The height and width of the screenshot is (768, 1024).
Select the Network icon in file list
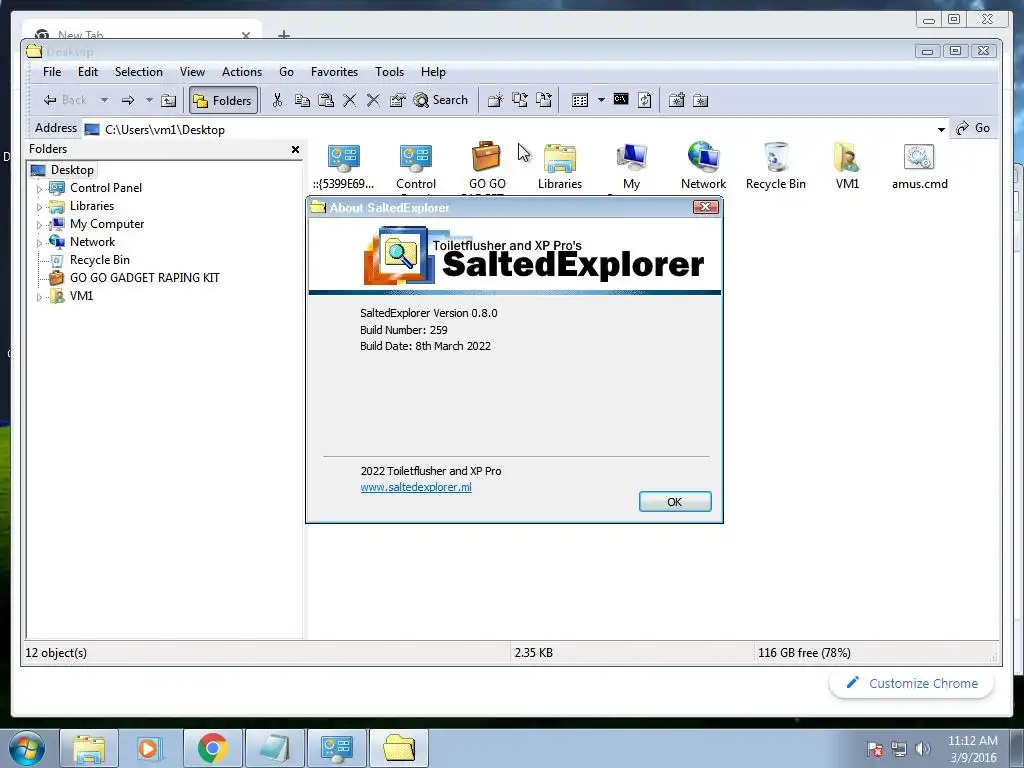(703, 167)
